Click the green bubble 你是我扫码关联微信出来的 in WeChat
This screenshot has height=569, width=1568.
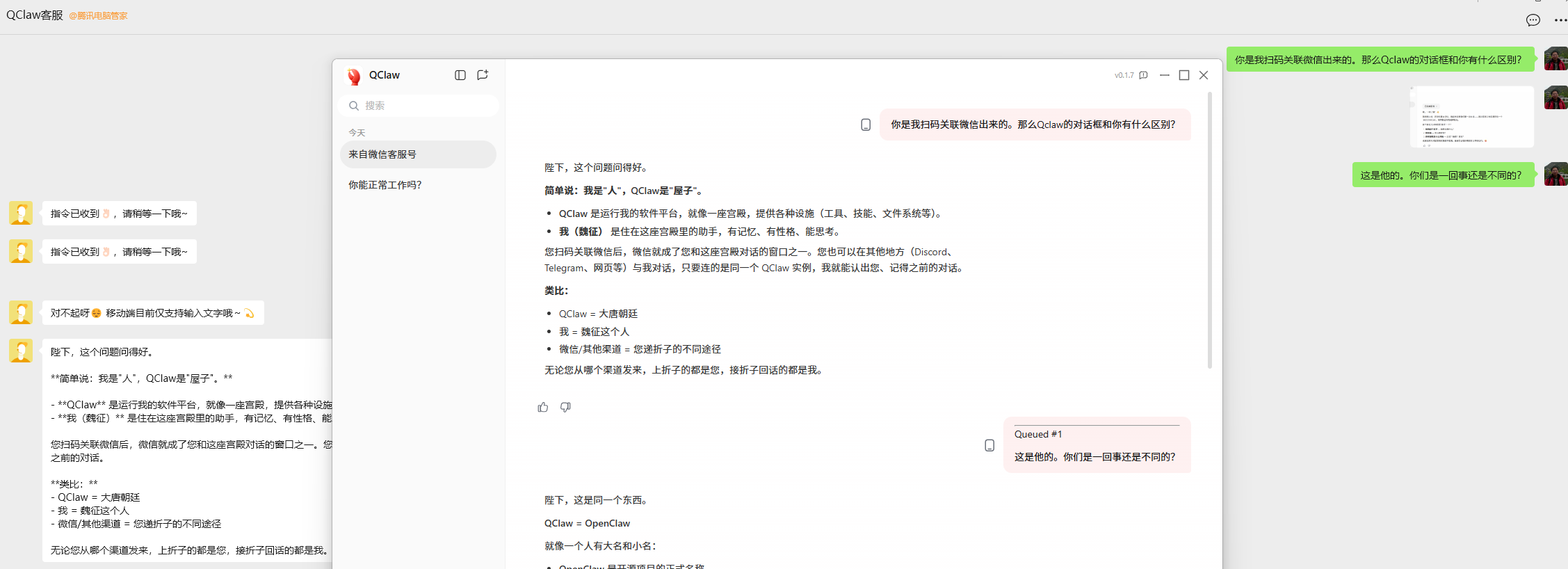(x=1380, y=60)
